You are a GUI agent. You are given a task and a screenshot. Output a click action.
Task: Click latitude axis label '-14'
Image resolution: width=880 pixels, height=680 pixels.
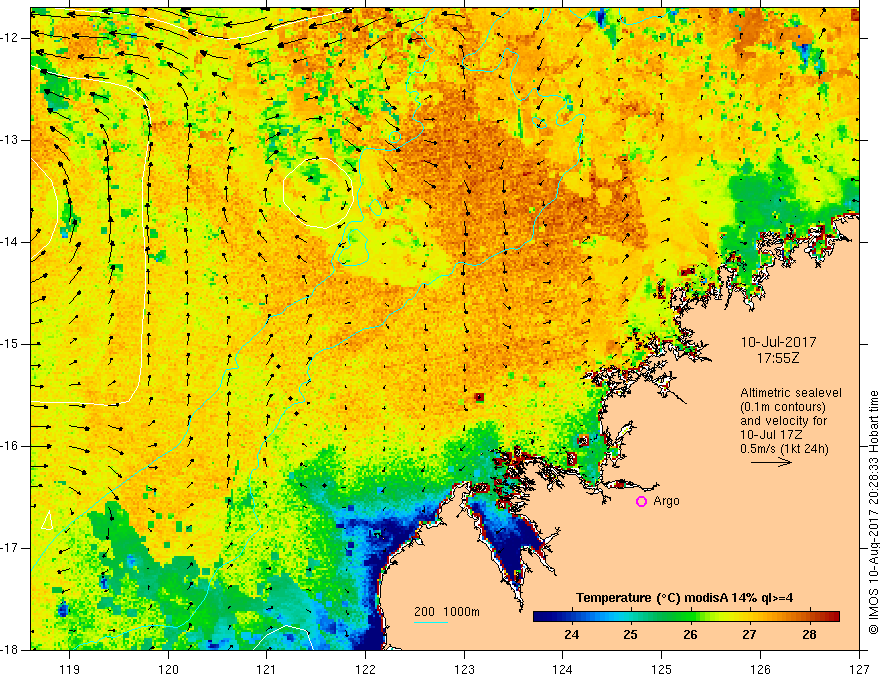point(11,242)
